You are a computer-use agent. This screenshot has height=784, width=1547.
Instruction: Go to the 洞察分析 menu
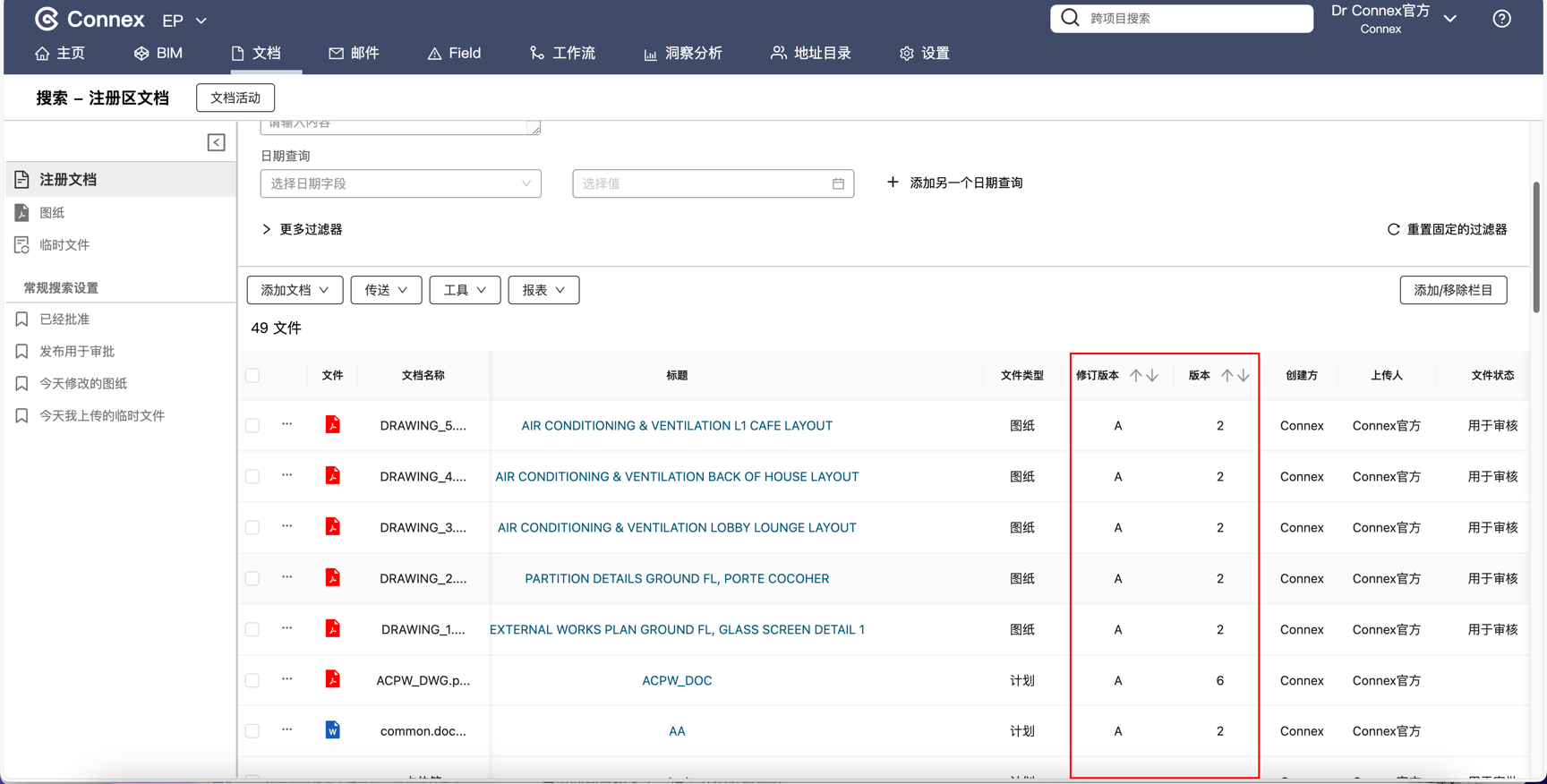point(683,54)
